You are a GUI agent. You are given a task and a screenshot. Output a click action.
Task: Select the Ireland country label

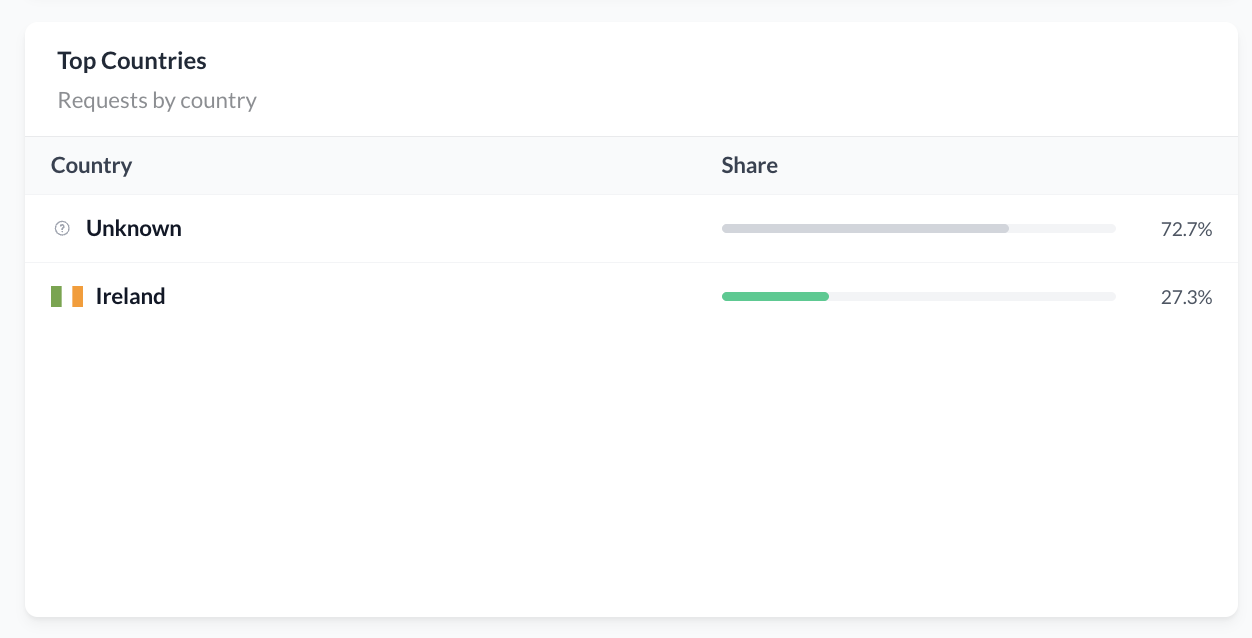tap(131, 296)
